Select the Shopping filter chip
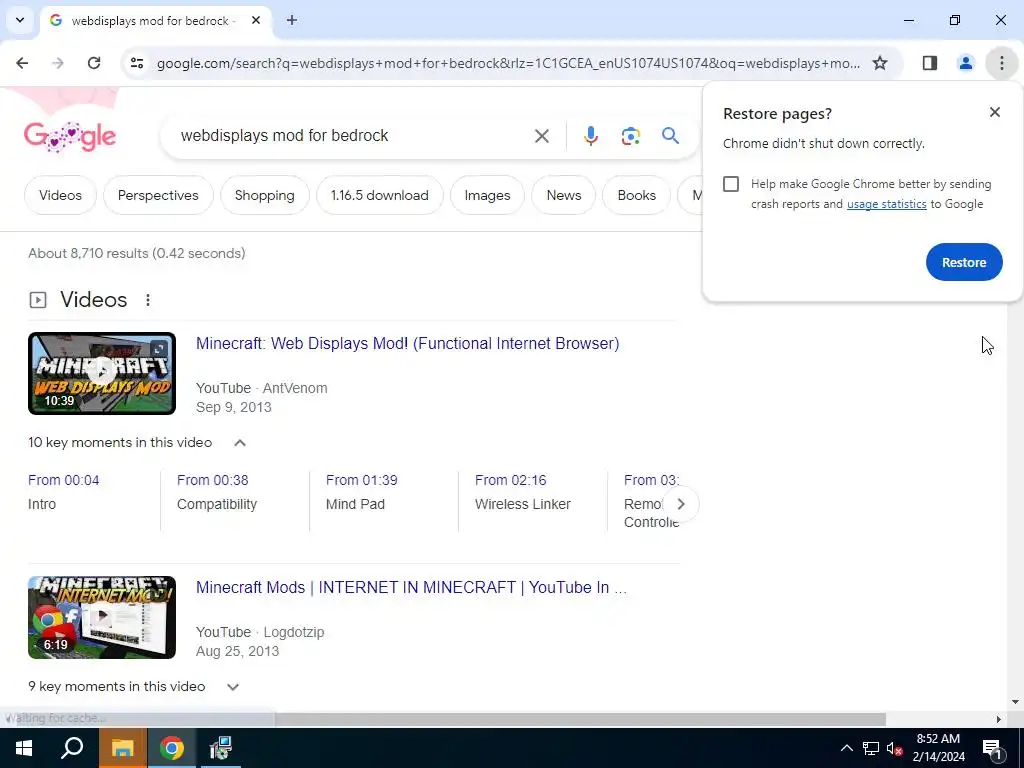 (264, 195)
